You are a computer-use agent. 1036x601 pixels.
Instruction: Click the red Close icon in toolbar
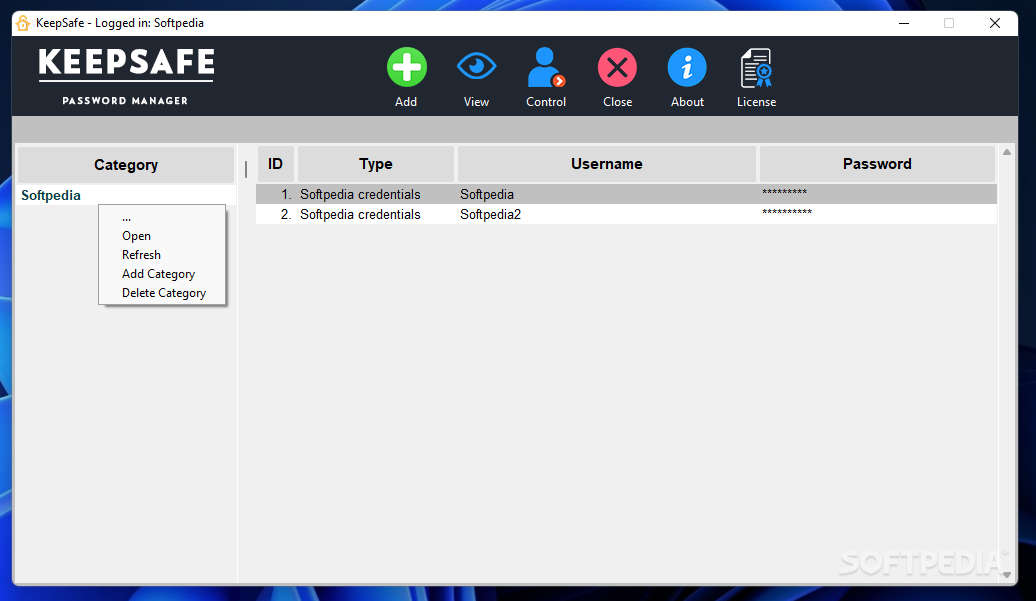pos(617,67)
